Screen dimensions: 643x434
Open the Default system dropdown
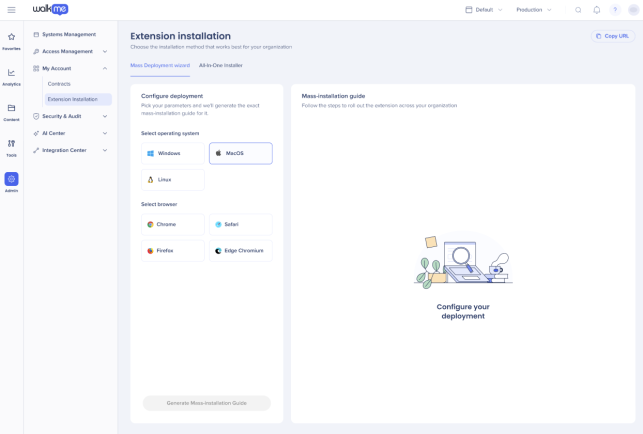click(x=484, y=10)
